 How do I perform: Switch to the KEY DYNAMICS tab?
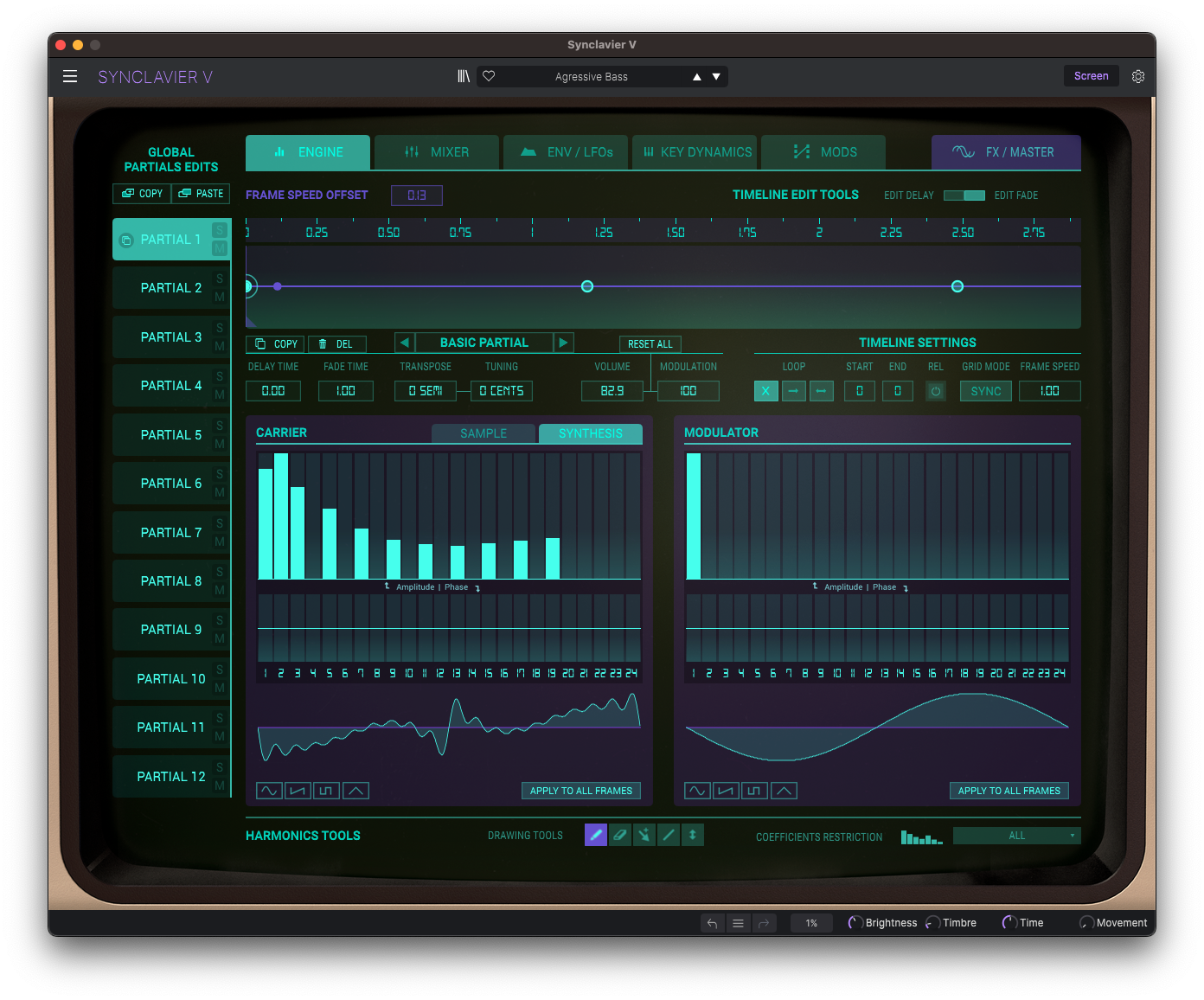click(x=695, y=152)
